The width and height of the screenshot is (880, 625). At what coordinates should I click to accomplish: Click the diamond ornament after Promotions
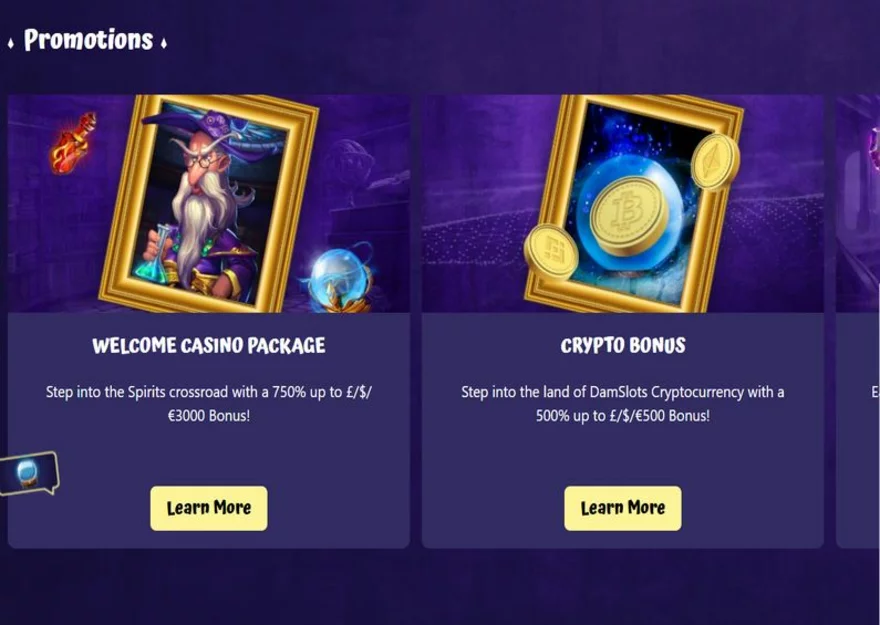tap(163, 43)
